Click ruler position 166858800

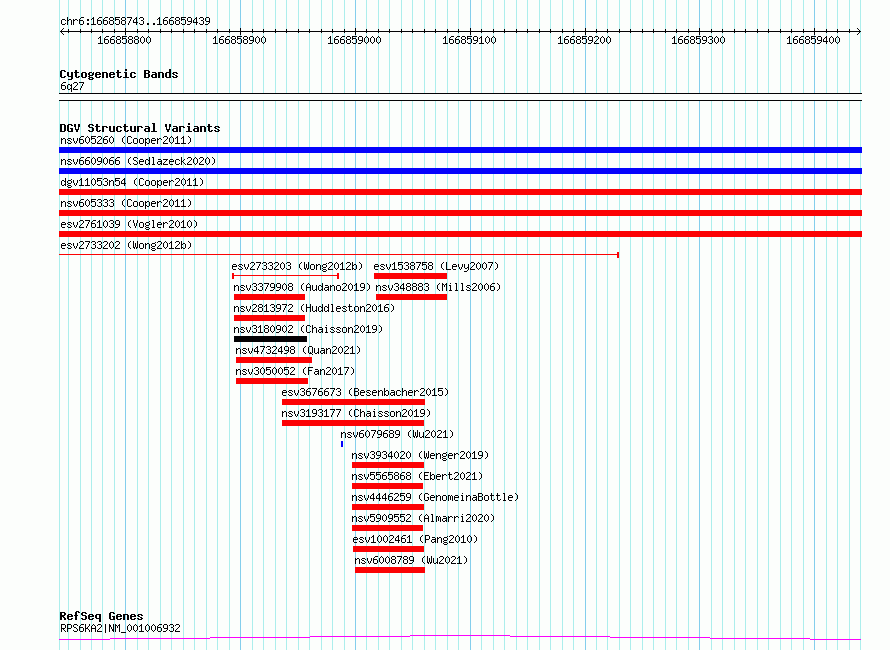124,40
